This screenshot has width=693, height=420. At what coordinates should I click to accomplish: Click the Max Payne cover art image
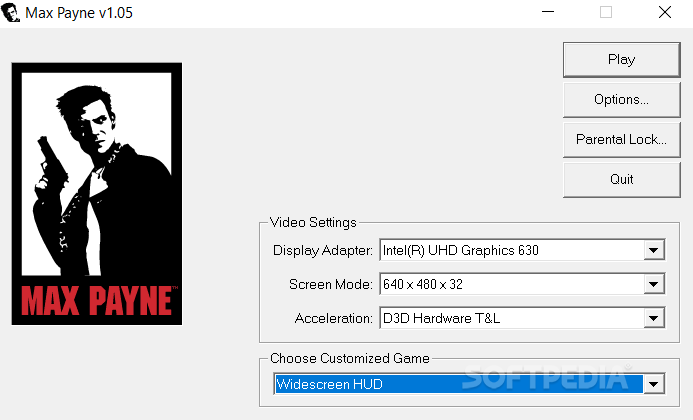coord(97,194)
